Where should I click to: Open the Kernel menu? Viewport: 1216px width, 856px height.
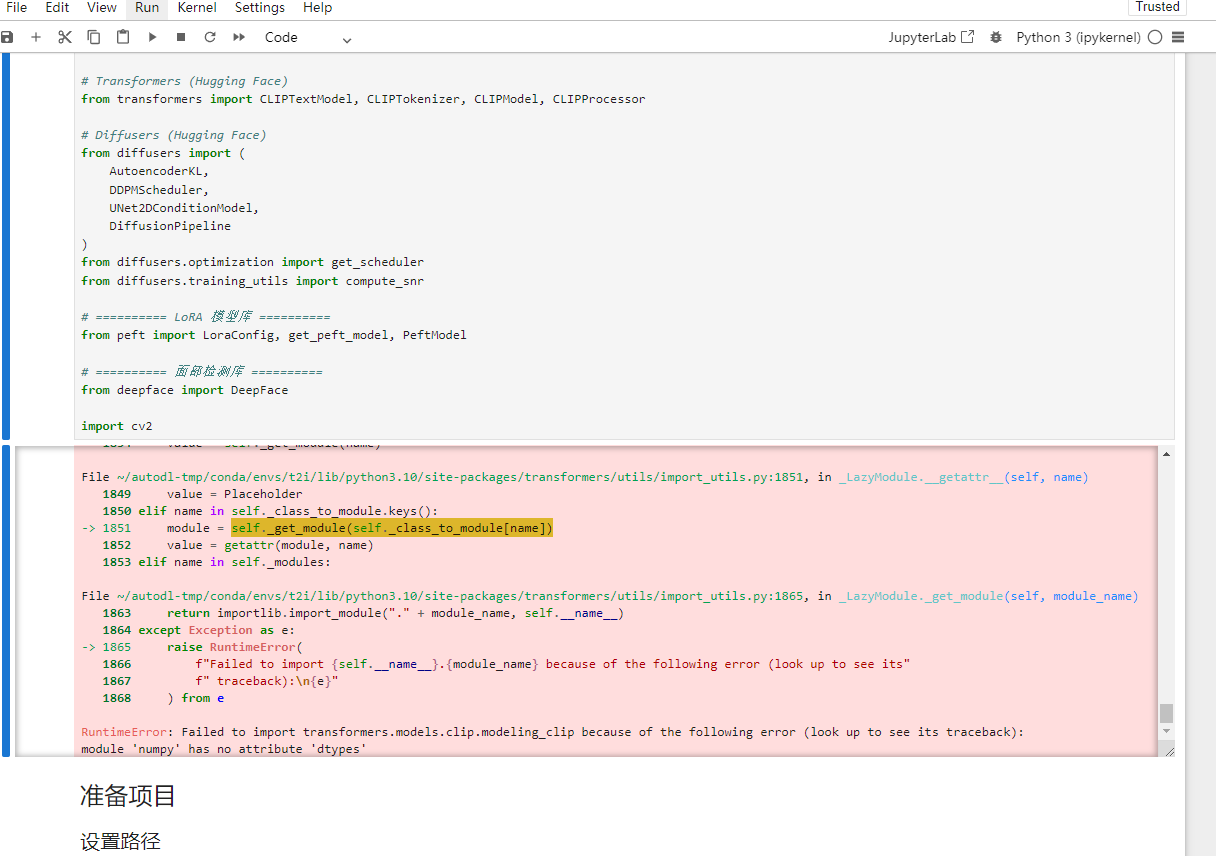(197, 8)
